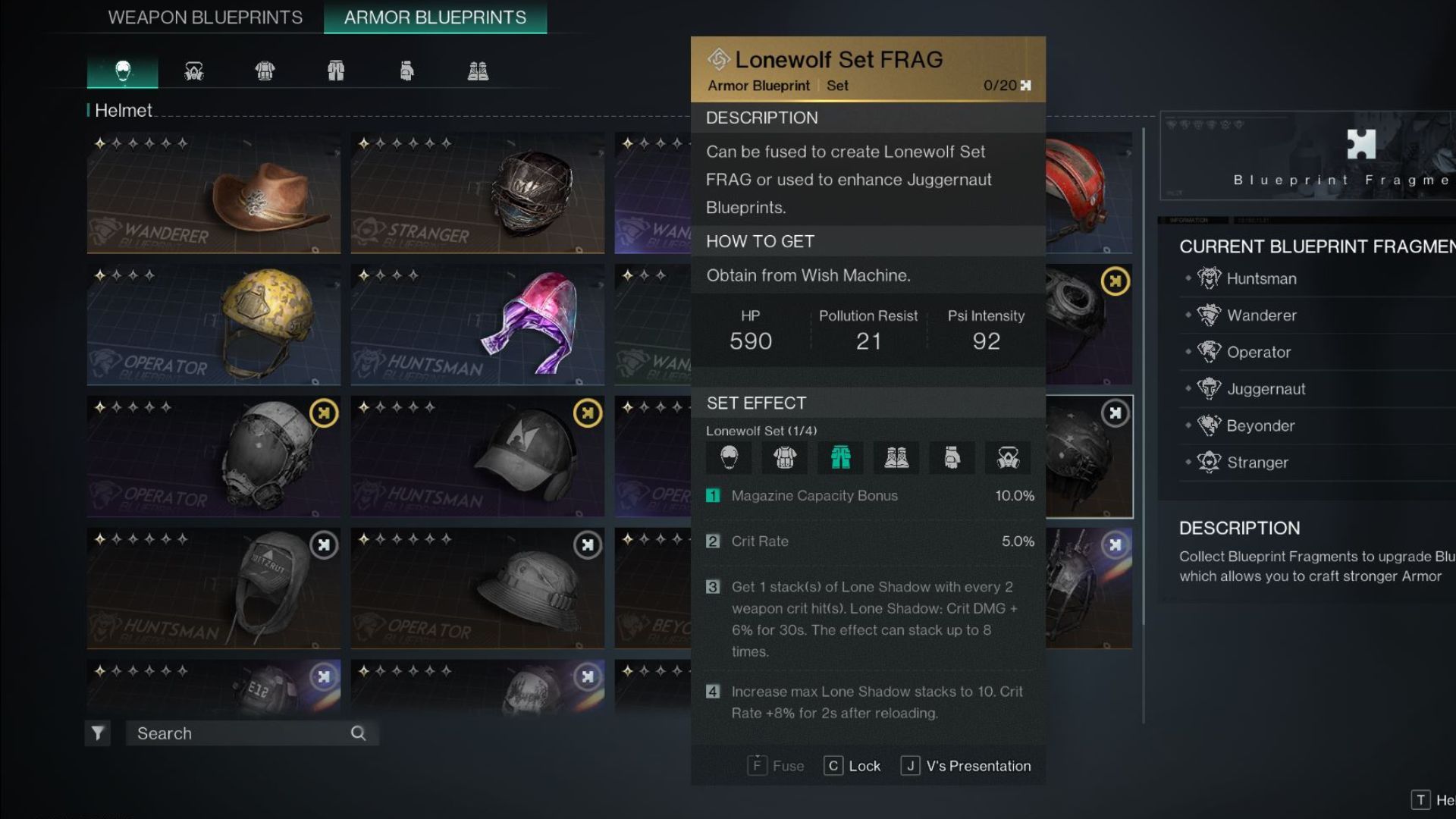Select the chest armor category icon
The width and height of the screenshot is (1456, 819).
click(x=264, y=68)
